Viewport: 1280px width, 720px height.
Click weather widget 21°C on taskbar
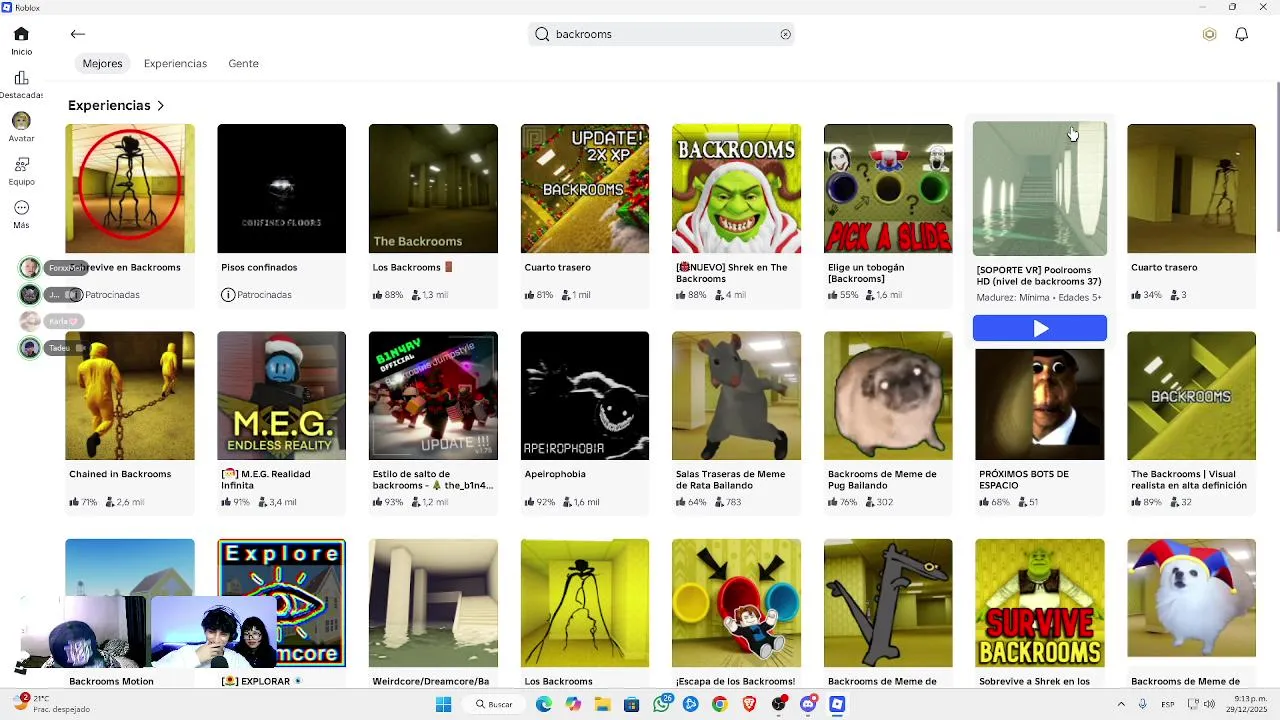click(52, 704)
